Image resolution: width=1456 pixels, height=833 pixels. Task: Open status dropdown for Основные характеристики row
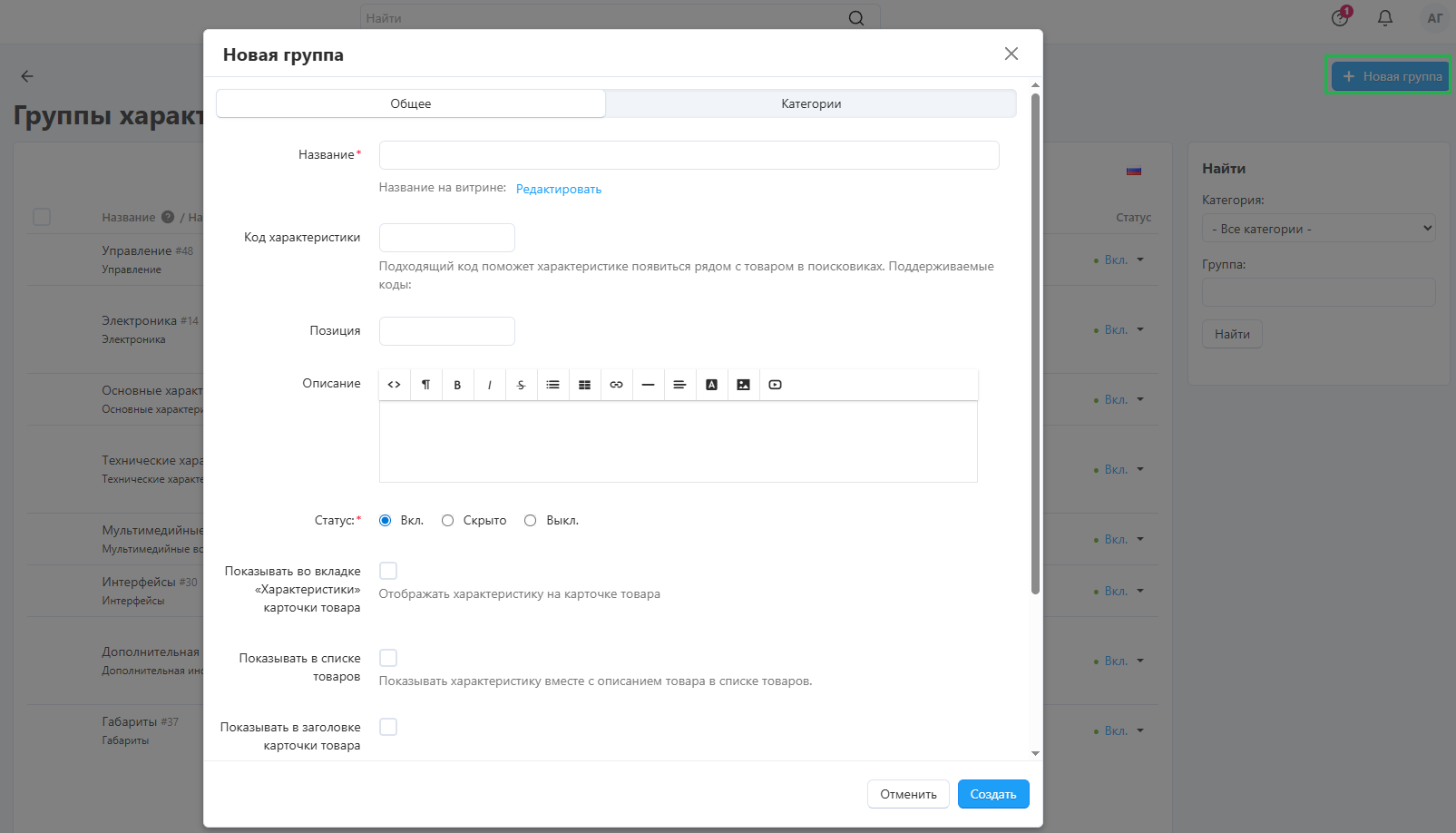click(1120, 400)
